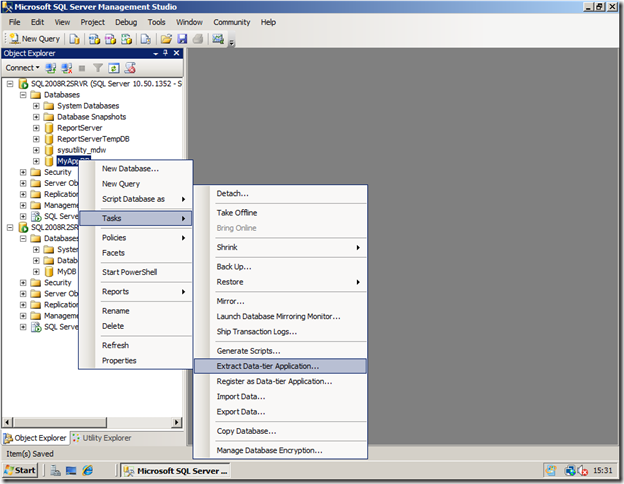This screenshot has height=484, width=624.
Task: Expand the ReportServerTempDB database node
Action: pos(36,139)
